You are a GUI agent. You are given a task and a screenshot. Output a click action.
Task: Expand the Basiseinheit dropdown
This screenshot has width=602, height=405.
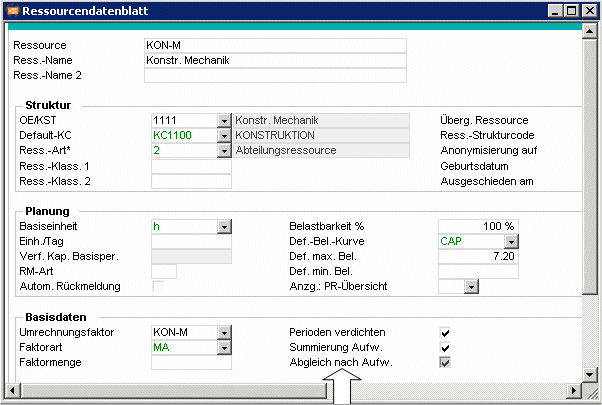[x=224, y=226]
